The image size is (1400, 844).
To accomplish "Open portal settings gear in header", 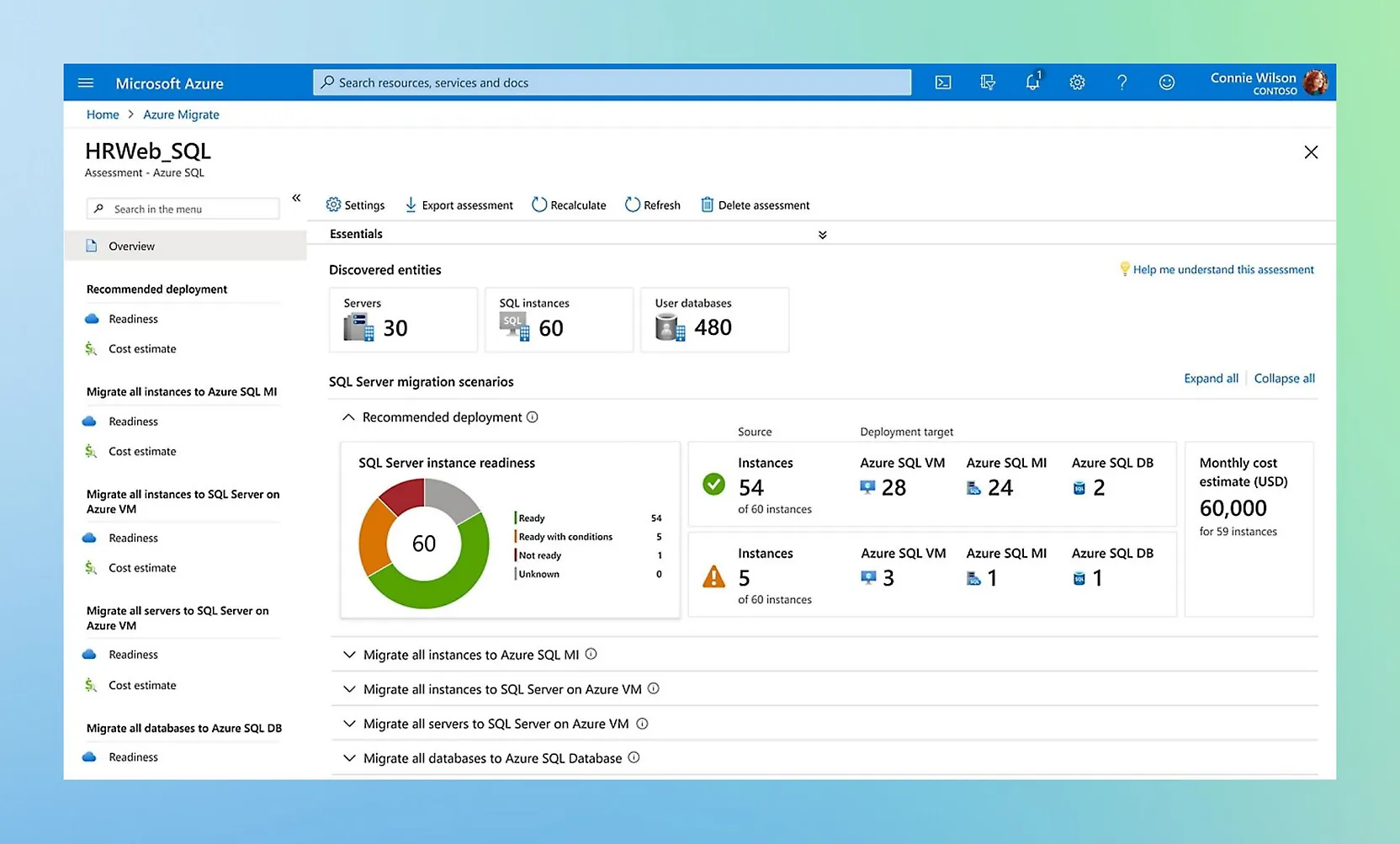I will [1077, 82].
